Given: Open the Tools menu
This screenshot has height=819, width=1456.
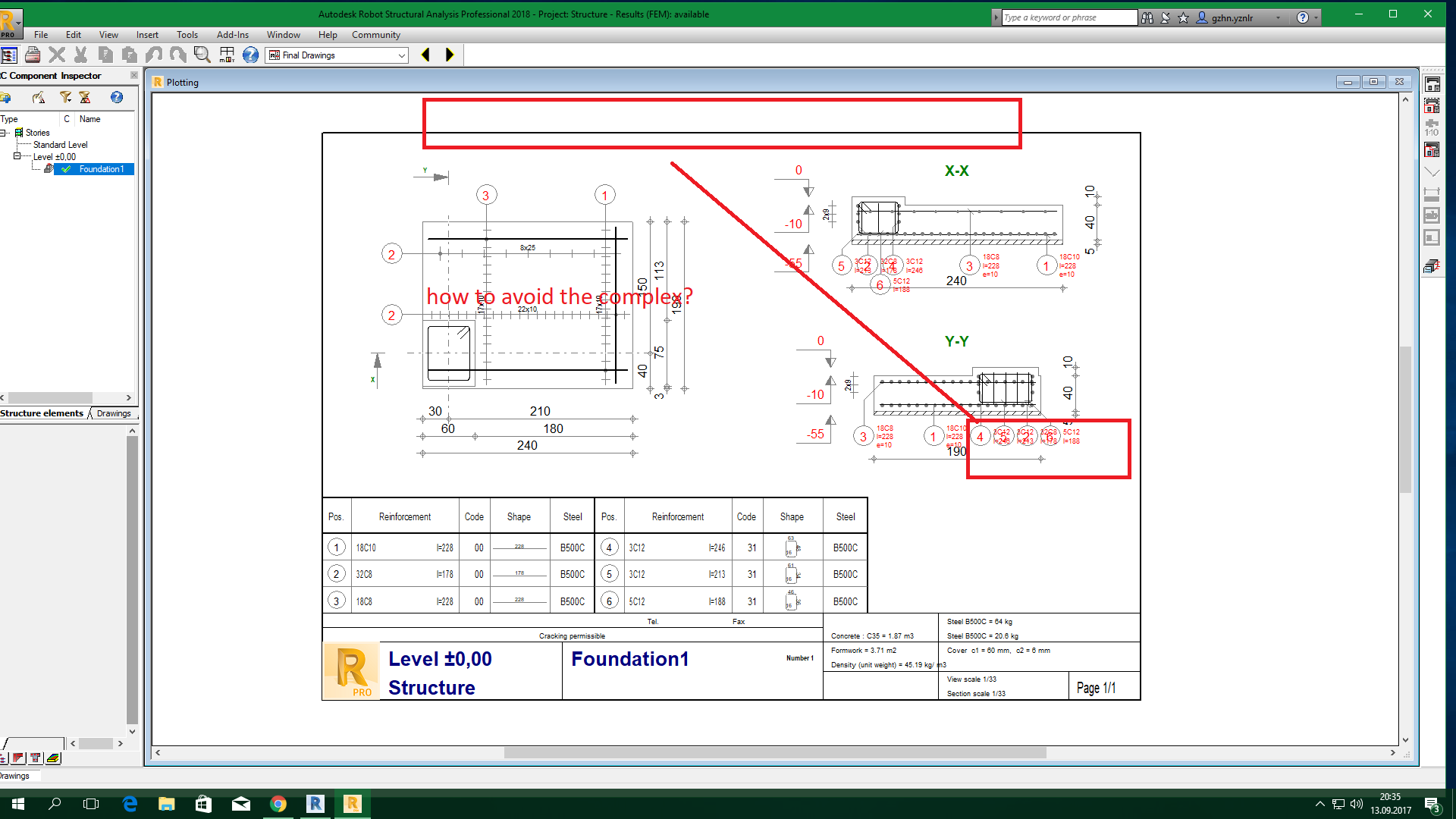Looking at the screenshot, I should pyautogui.click(x=187, y=35).
